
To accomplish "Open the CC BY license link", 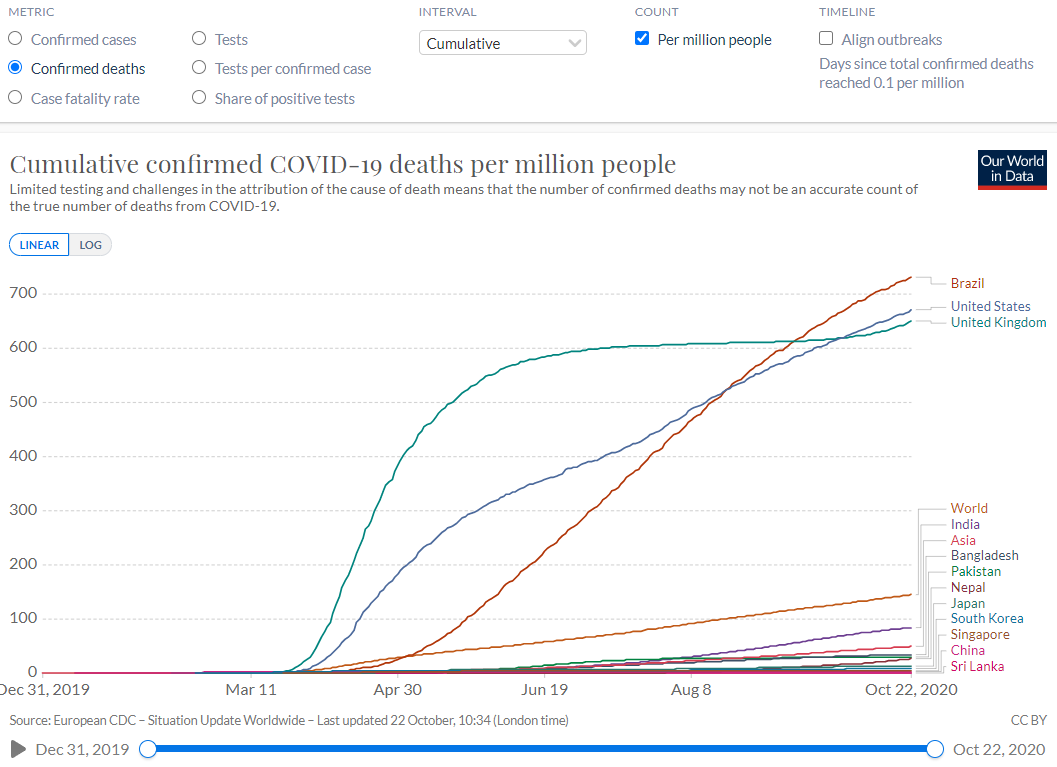I will pos(1029,720).
